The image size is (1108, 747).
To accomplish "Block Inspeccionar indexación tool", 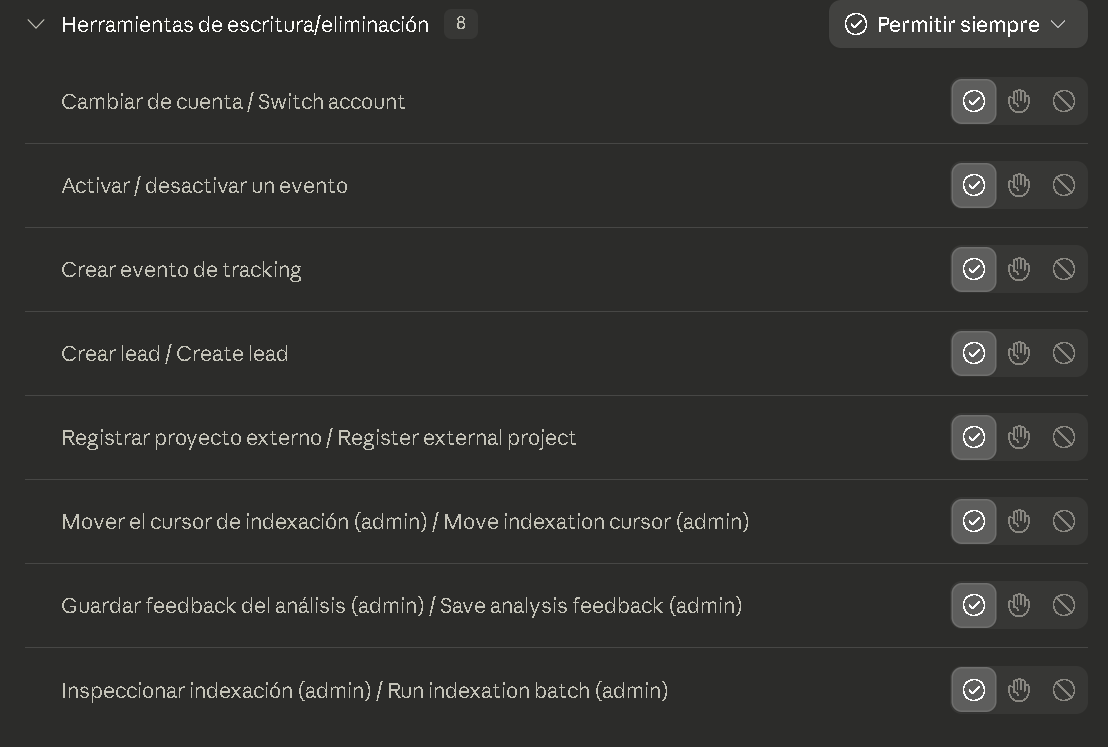I will coord(1063,690).
